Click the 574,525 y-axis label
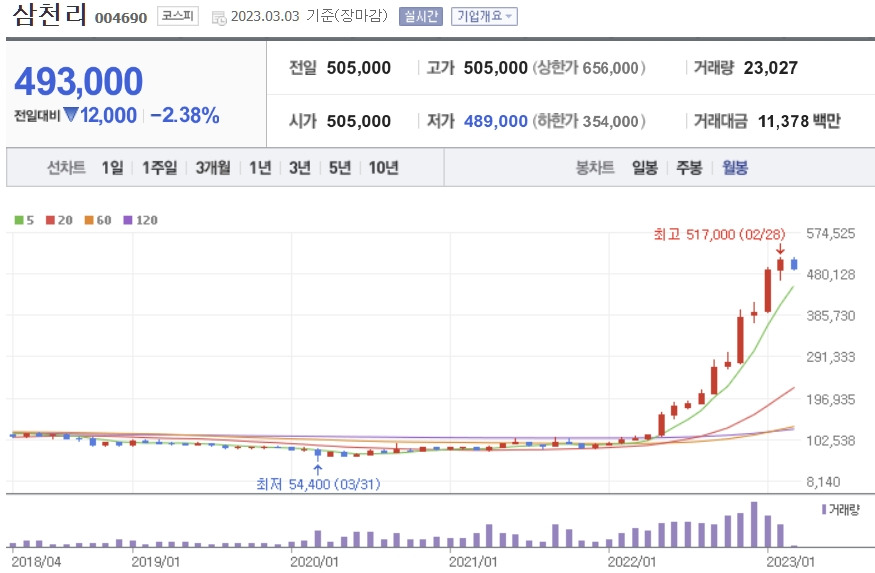The image size is (875, 573). tap(830, 233)
